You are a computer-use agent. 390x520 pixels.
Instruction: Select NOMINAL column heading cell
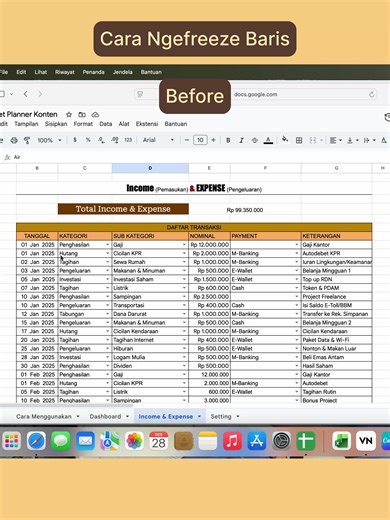[x=209, y=236]
